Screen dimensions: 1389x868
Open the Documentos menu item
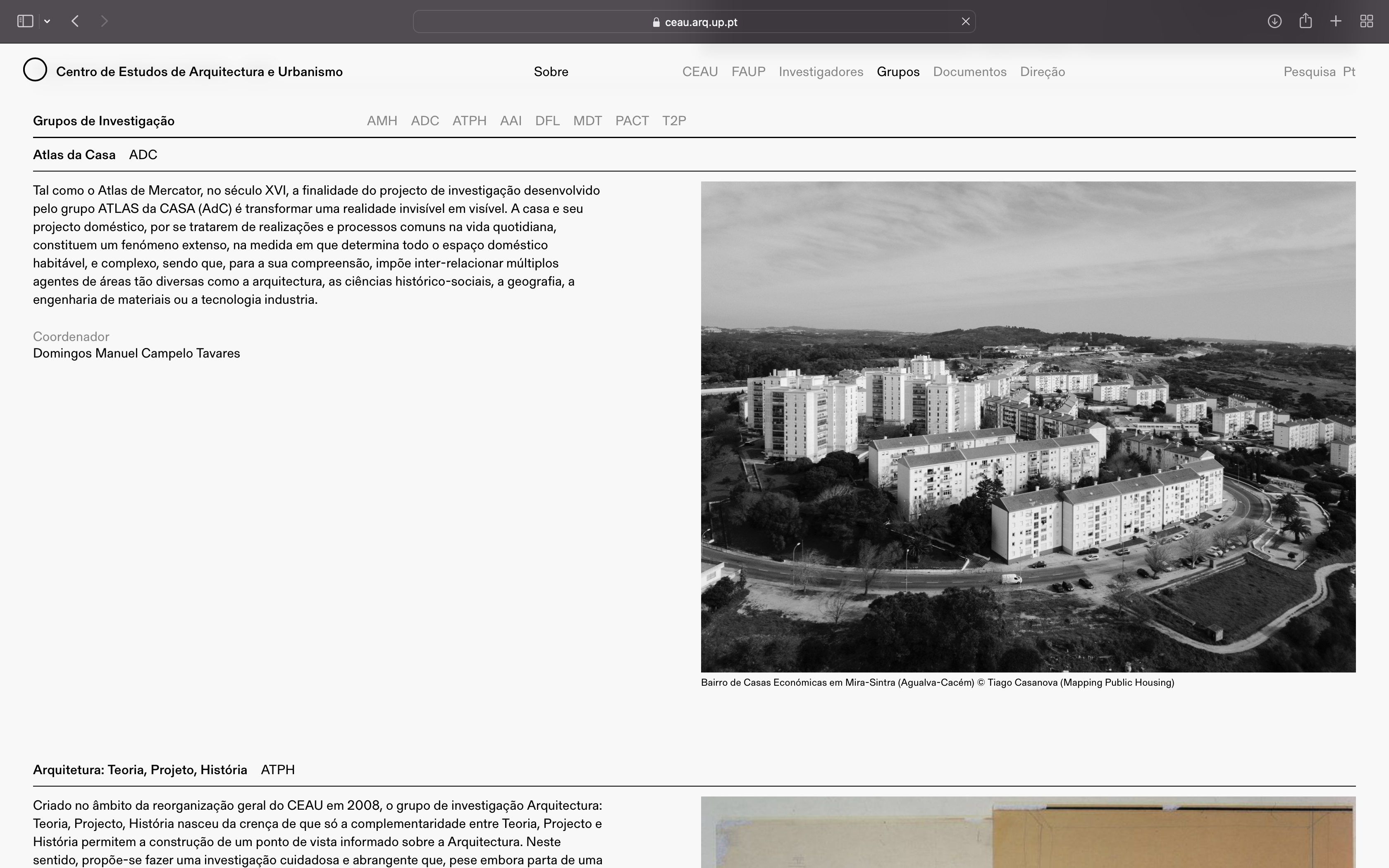tap(969, 72)
